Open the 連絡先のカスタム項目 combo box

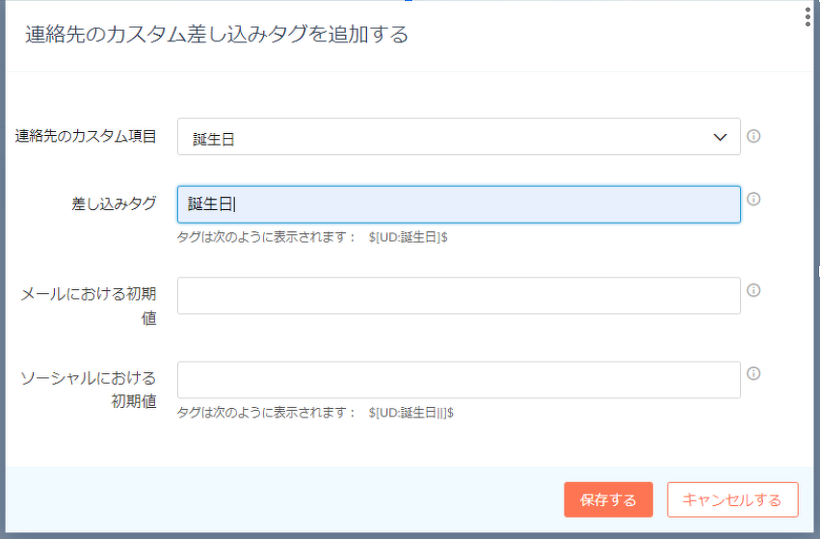pos(458,137)
